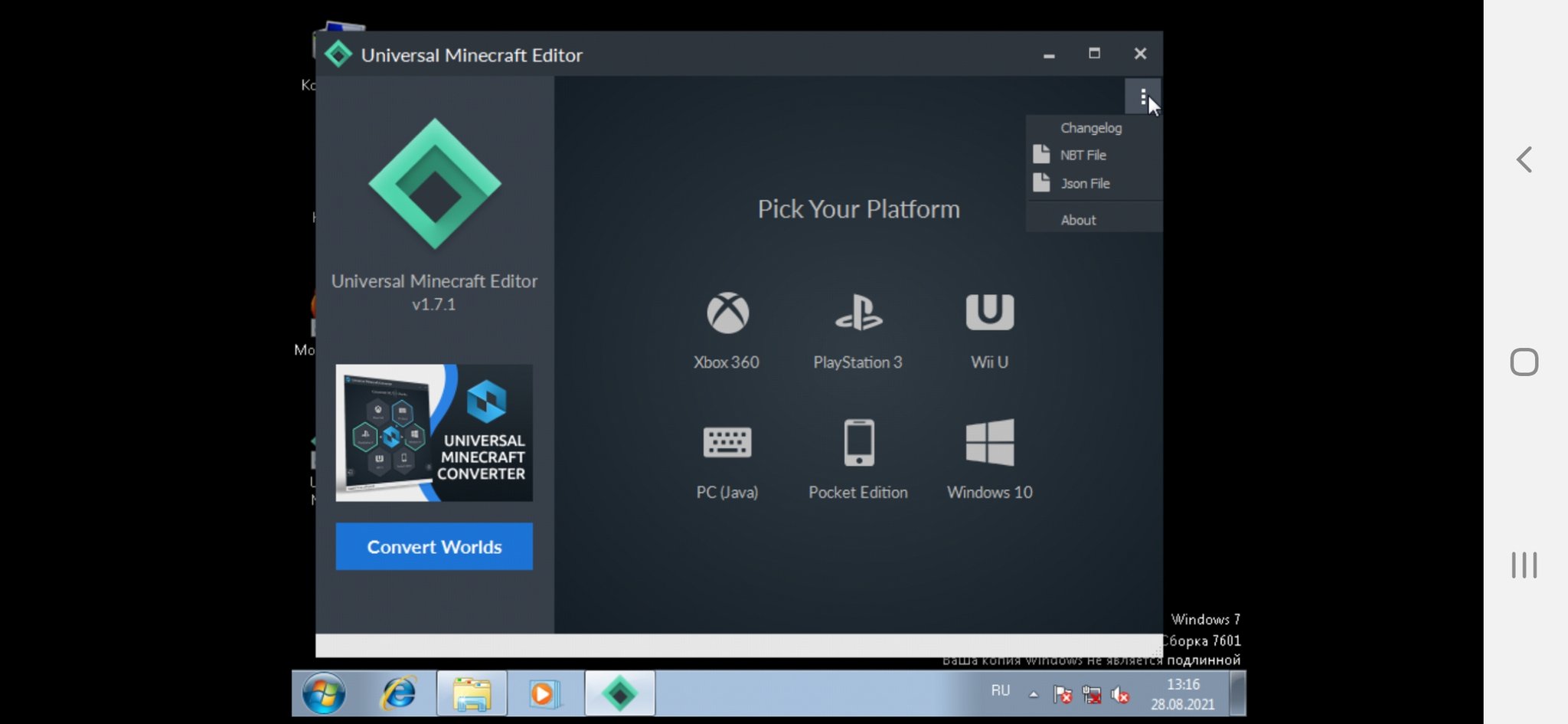The height and width of the screenshot is (724, 1568).
Task: Open the RU language indicator
Action: pyautogui.click(x=1001, y=691)
